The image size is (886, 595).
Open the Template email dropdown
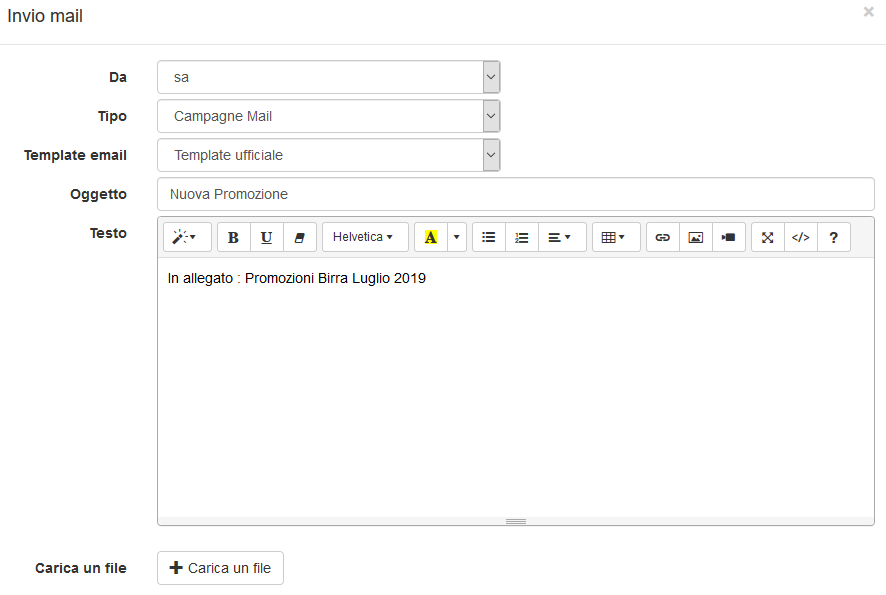pyautogui.click(x=328, y=155)
